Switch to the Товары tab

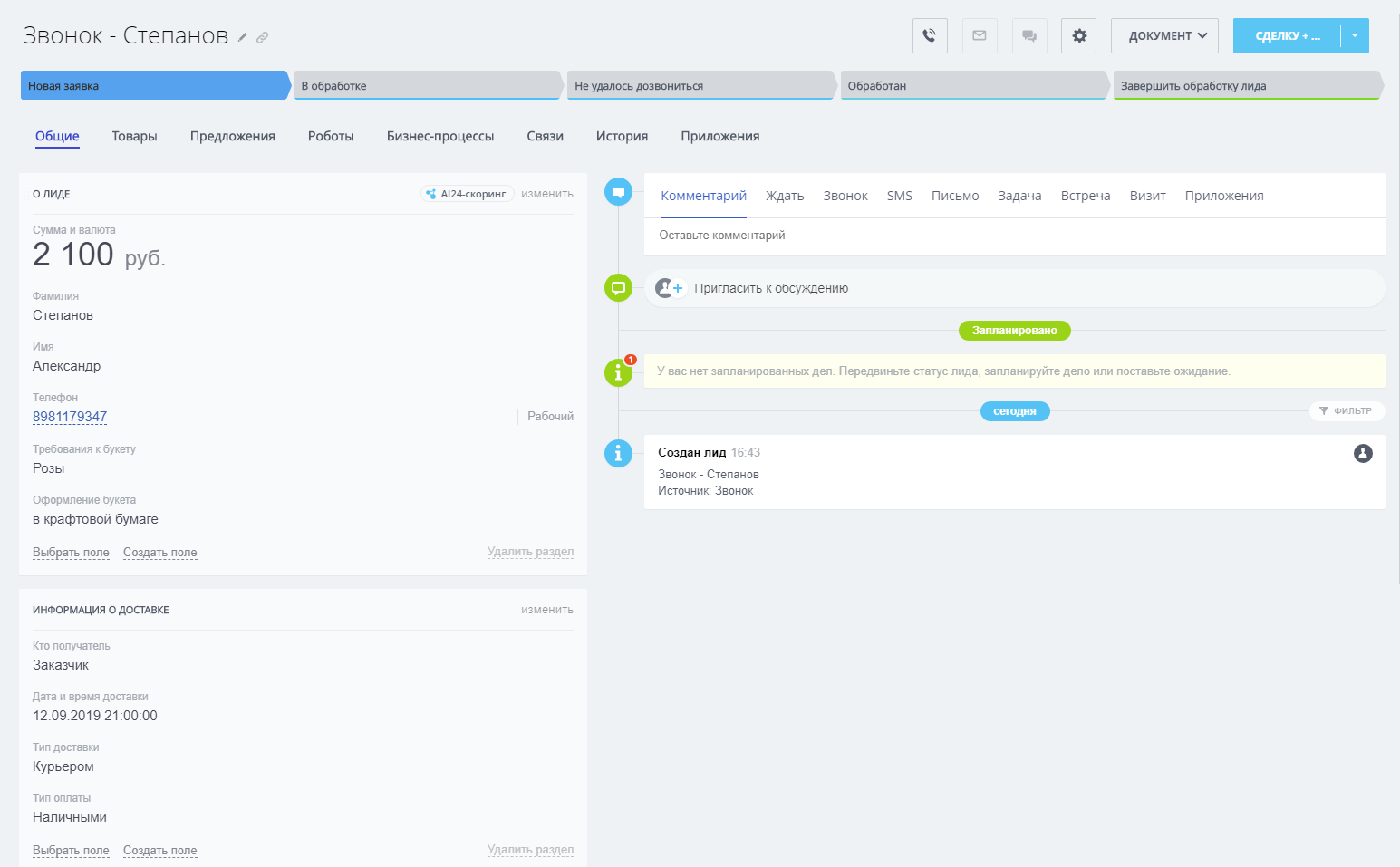pyautogui.click(x=135, y=136)
